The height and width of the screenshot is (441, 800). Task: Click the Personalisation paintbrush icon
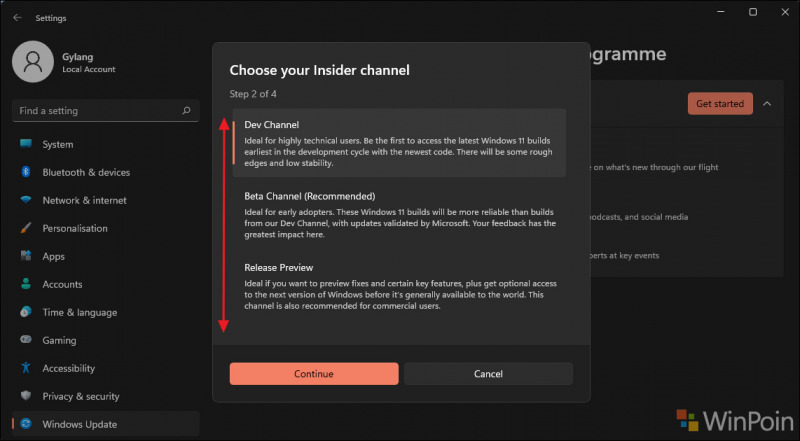(26, 228)
